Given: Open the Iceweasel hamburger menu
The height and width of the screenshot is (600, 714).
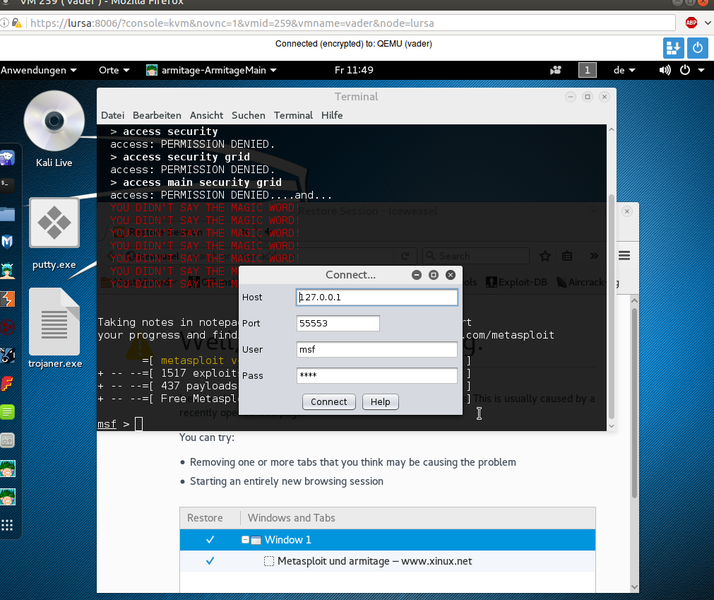Looking at the screenshot, I should tap(625, 256).
